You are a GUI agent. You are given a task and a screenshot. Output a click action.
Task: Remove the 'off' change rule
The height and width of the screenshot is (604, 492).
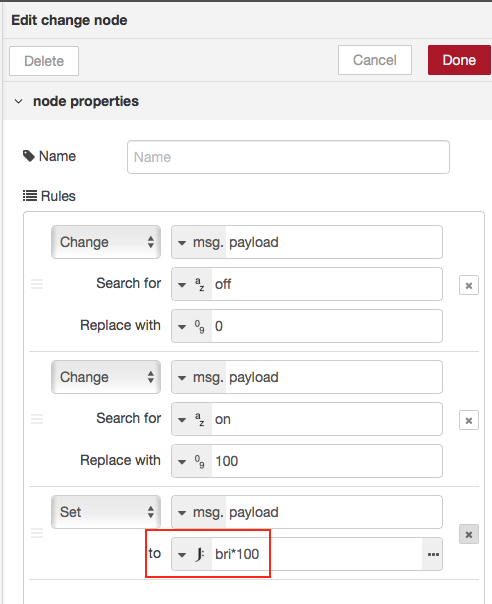point(468,285)
